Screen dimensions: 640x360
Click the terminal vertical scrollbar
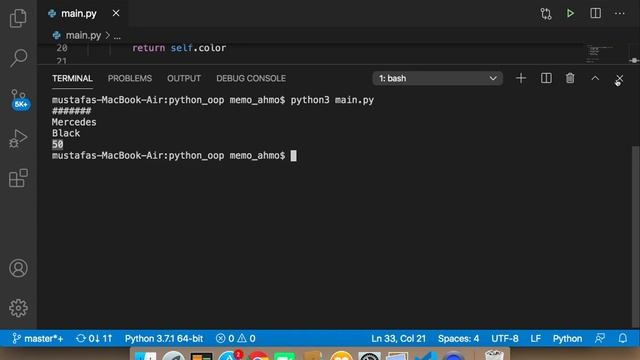635,237
